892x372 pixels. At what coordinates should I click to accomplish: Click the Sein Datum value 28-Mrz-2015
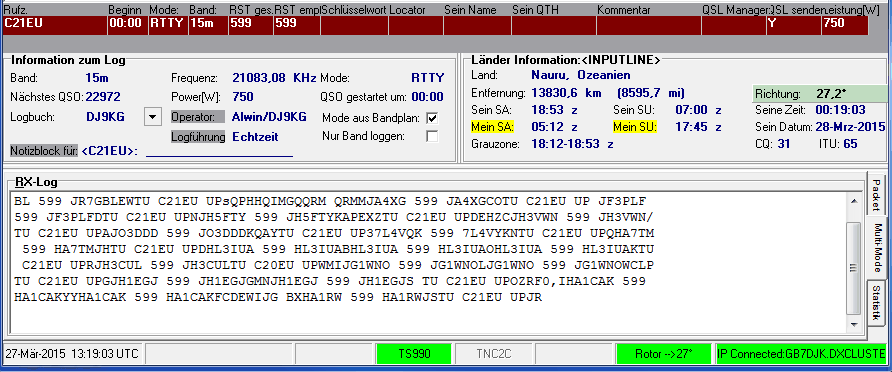pyautogui.click(x=850, y=127)
